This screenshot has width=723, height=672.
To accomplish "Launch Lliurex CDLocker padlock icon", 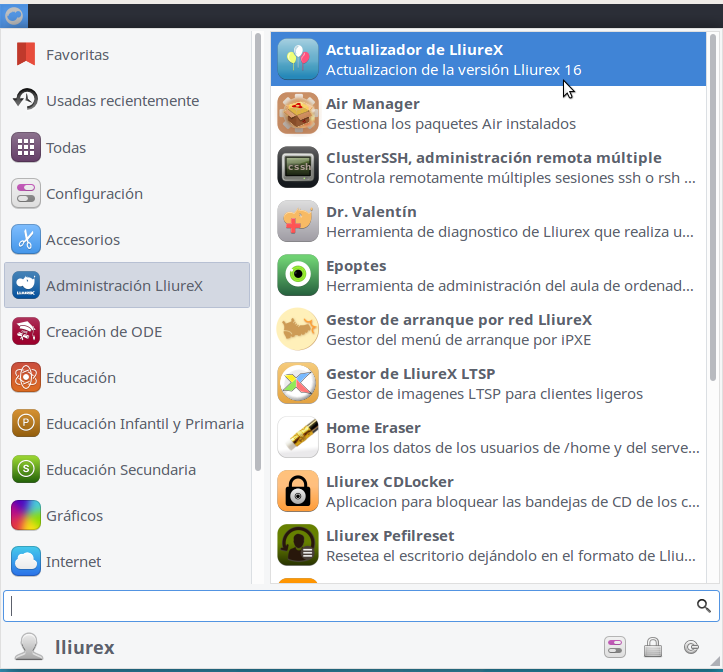I will pos(297,491).
